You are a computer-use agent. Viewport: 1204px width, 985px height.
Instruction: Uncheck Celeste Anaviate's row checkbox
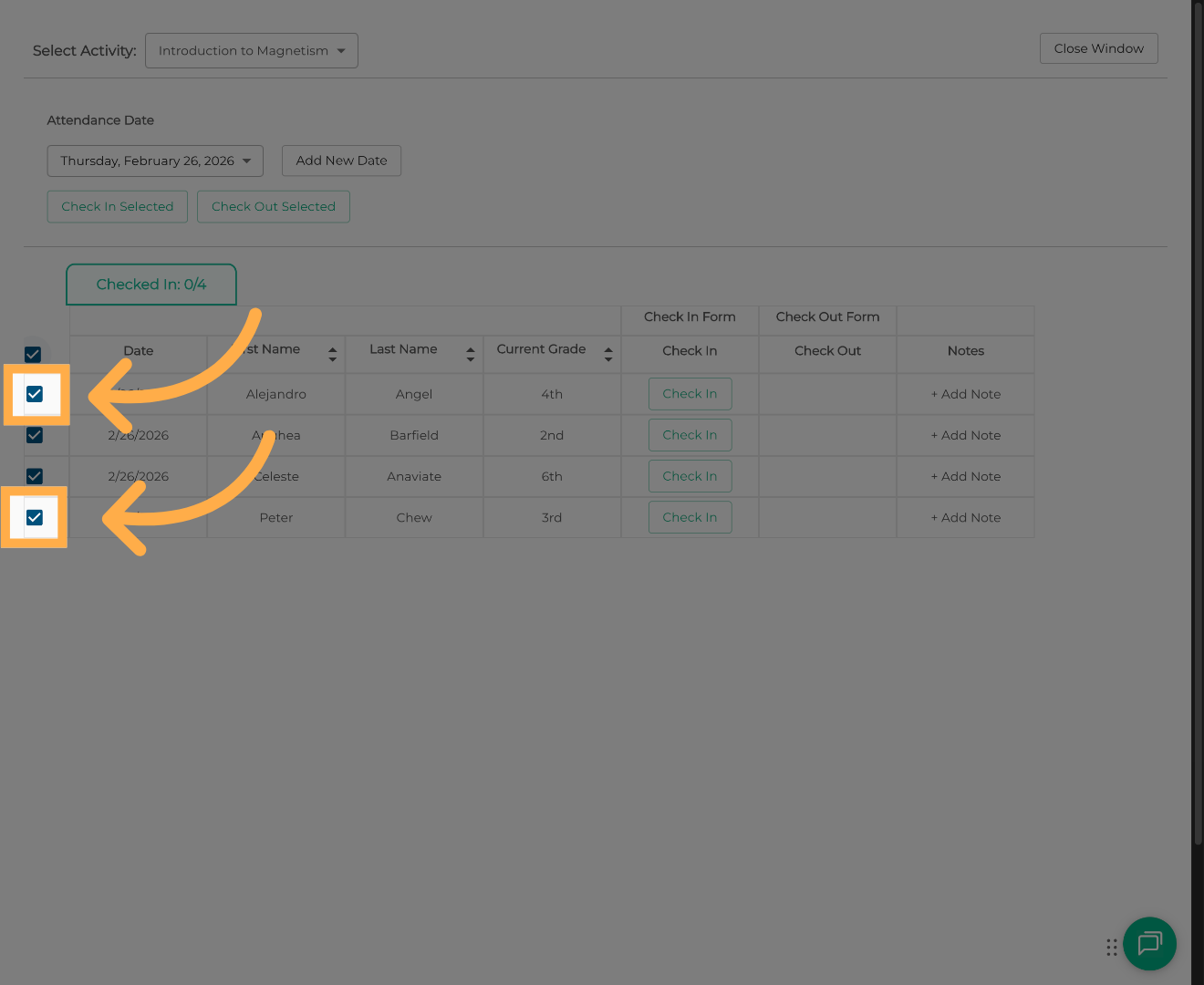(x=35, y=476)
